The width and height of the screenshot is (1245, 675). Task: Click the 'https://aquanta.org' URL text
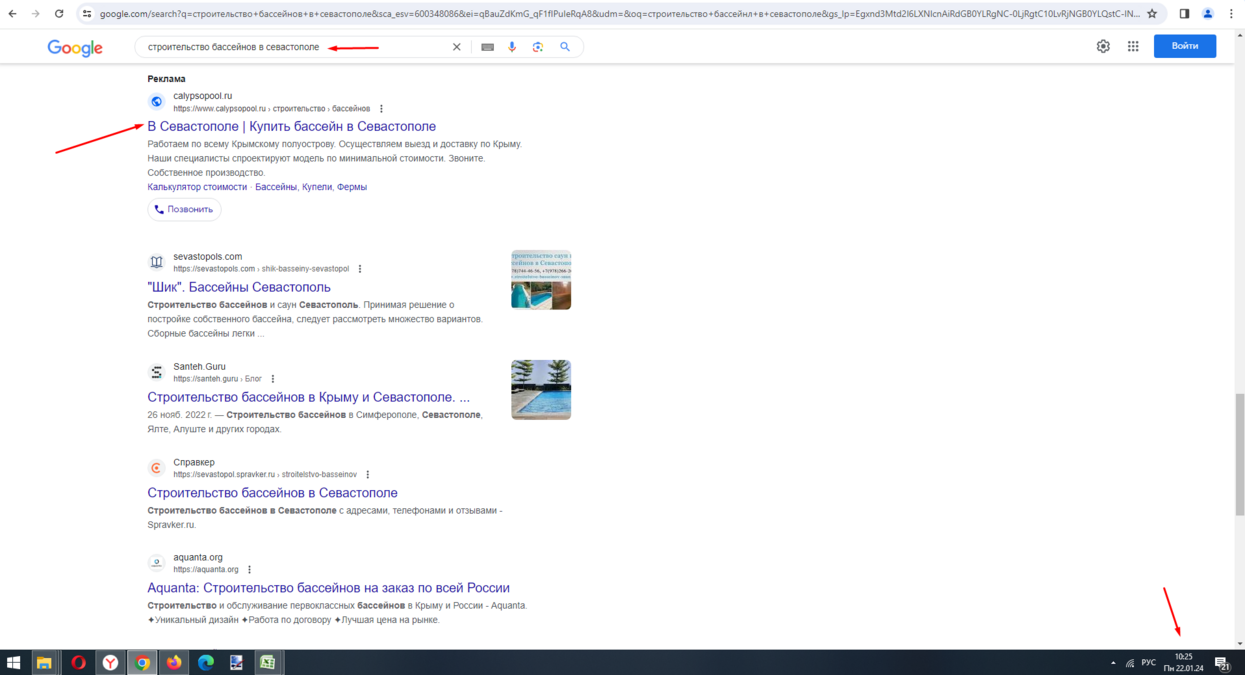[206, 570]
